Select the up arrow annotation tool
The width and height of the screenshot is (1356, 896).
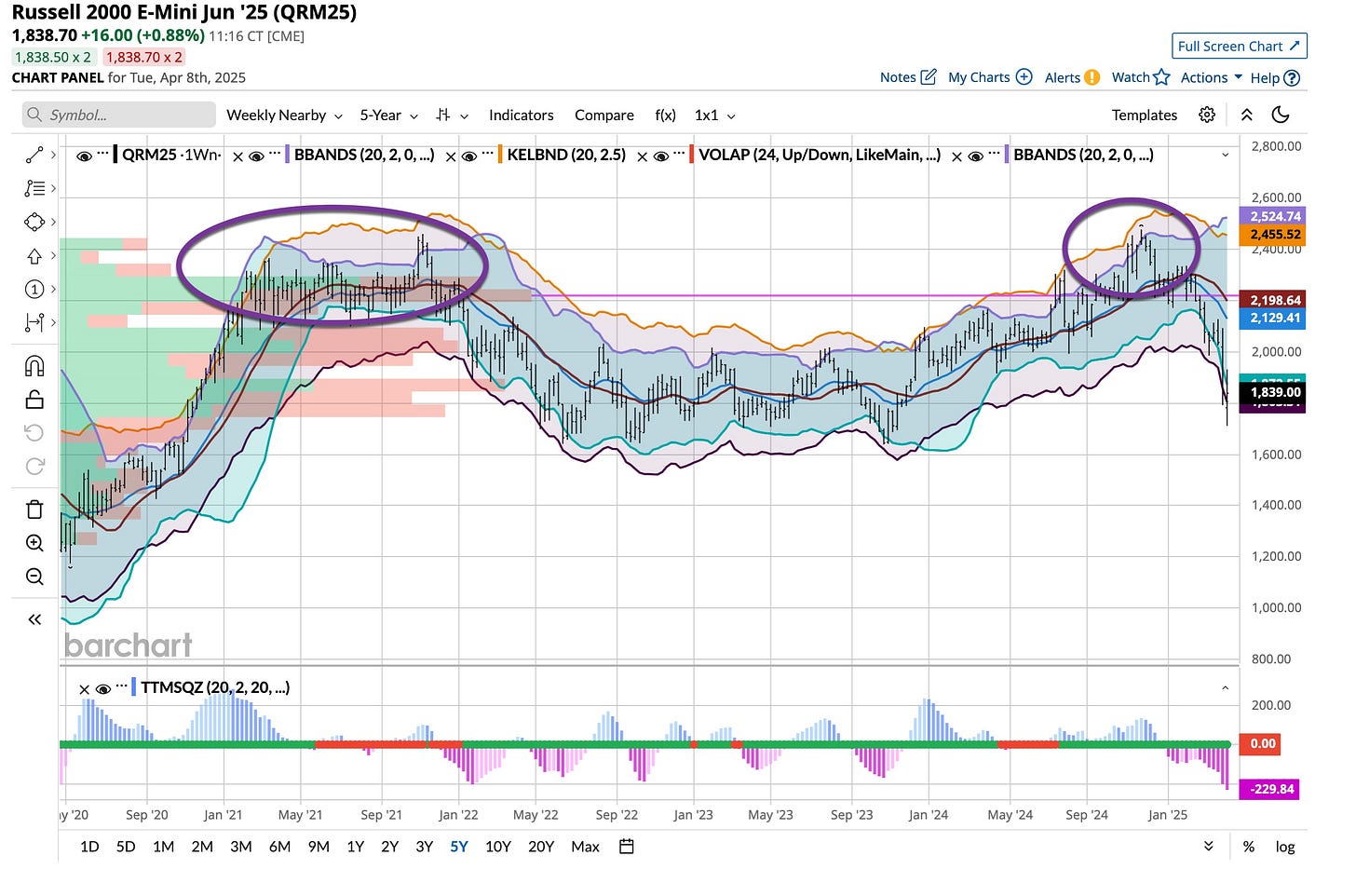point(34,255)
